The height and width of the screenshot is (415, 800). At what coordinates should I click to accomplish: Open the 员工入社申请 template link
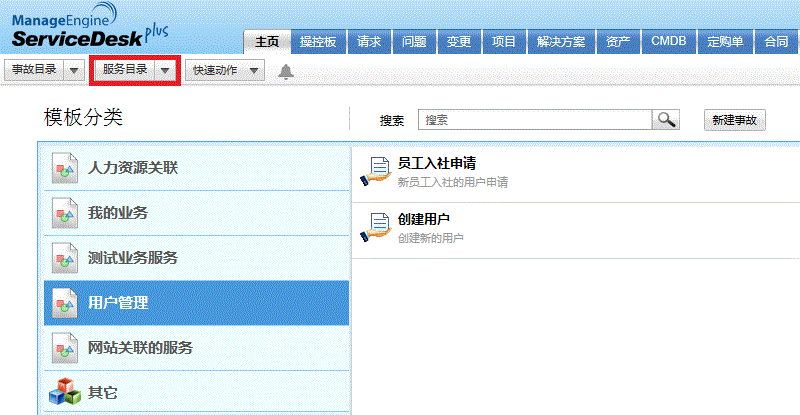(437, 163)
